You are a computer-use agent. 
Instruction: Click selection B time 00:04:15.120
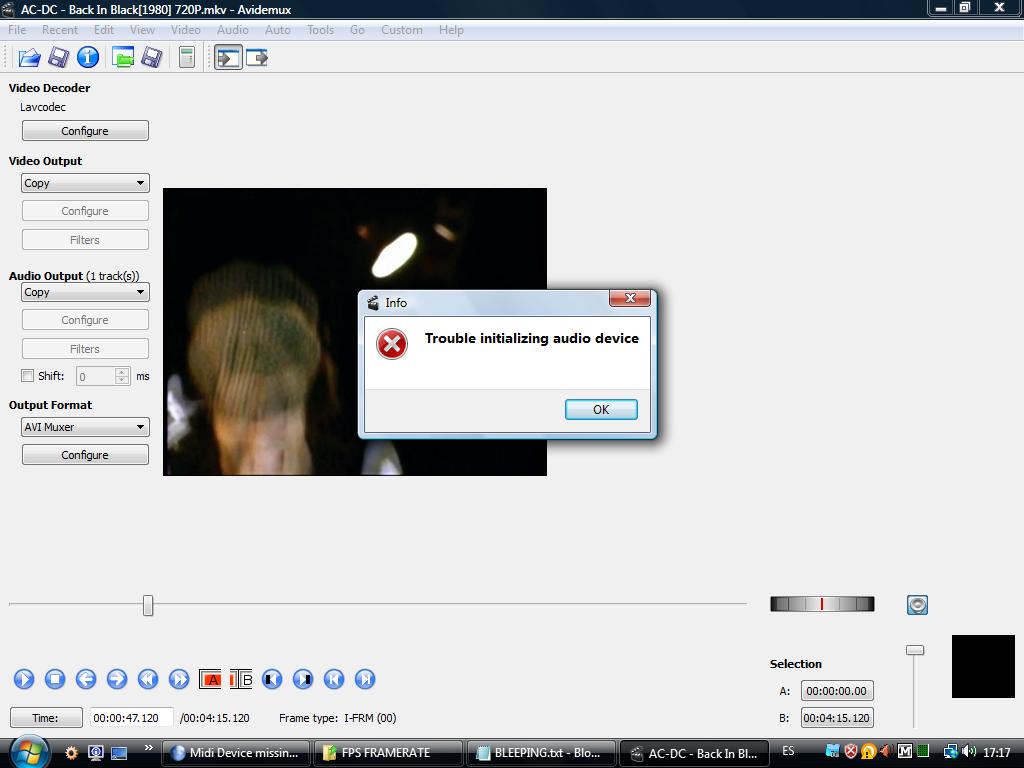point(837,718)
